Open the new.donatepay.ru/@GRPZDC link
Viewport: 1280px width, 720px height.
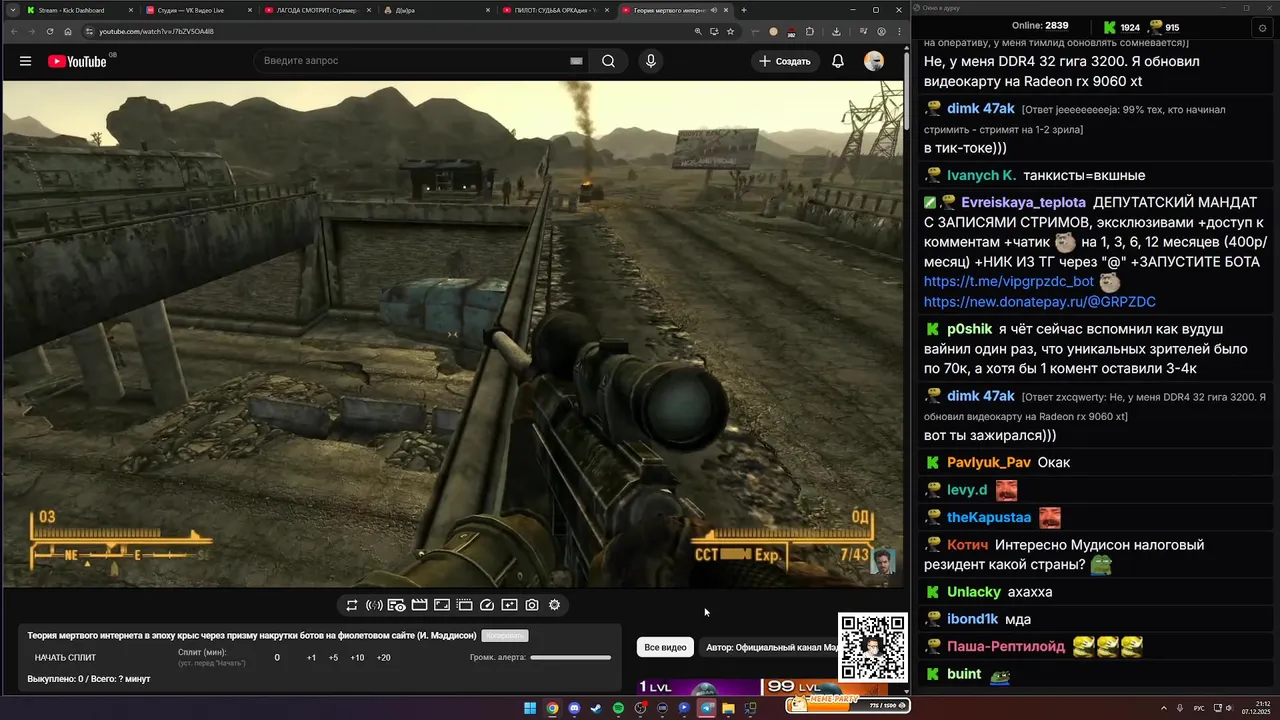(x=1040, y=302)
